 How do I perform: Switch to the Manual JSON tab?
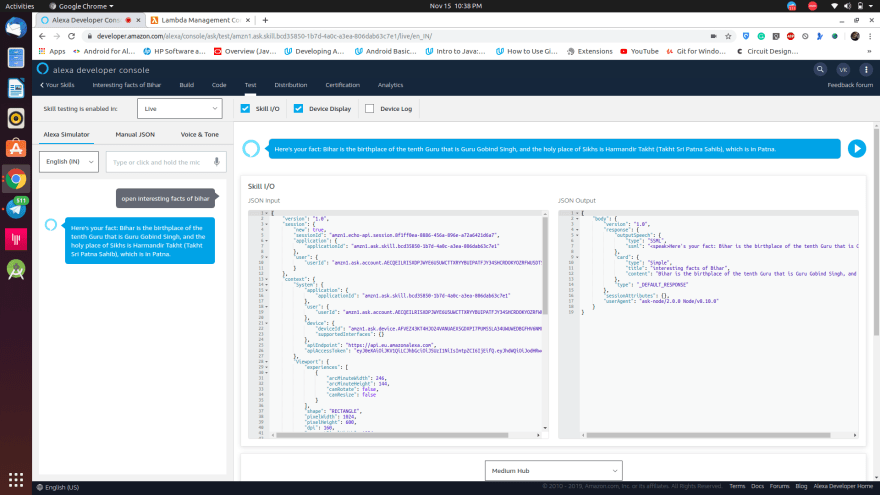pos(135,134)
